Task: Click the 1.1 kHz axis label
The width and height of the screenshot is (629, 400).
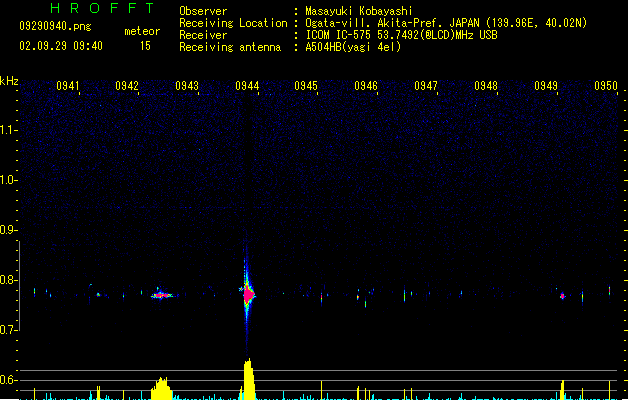Action: click(x=8, y=130)
